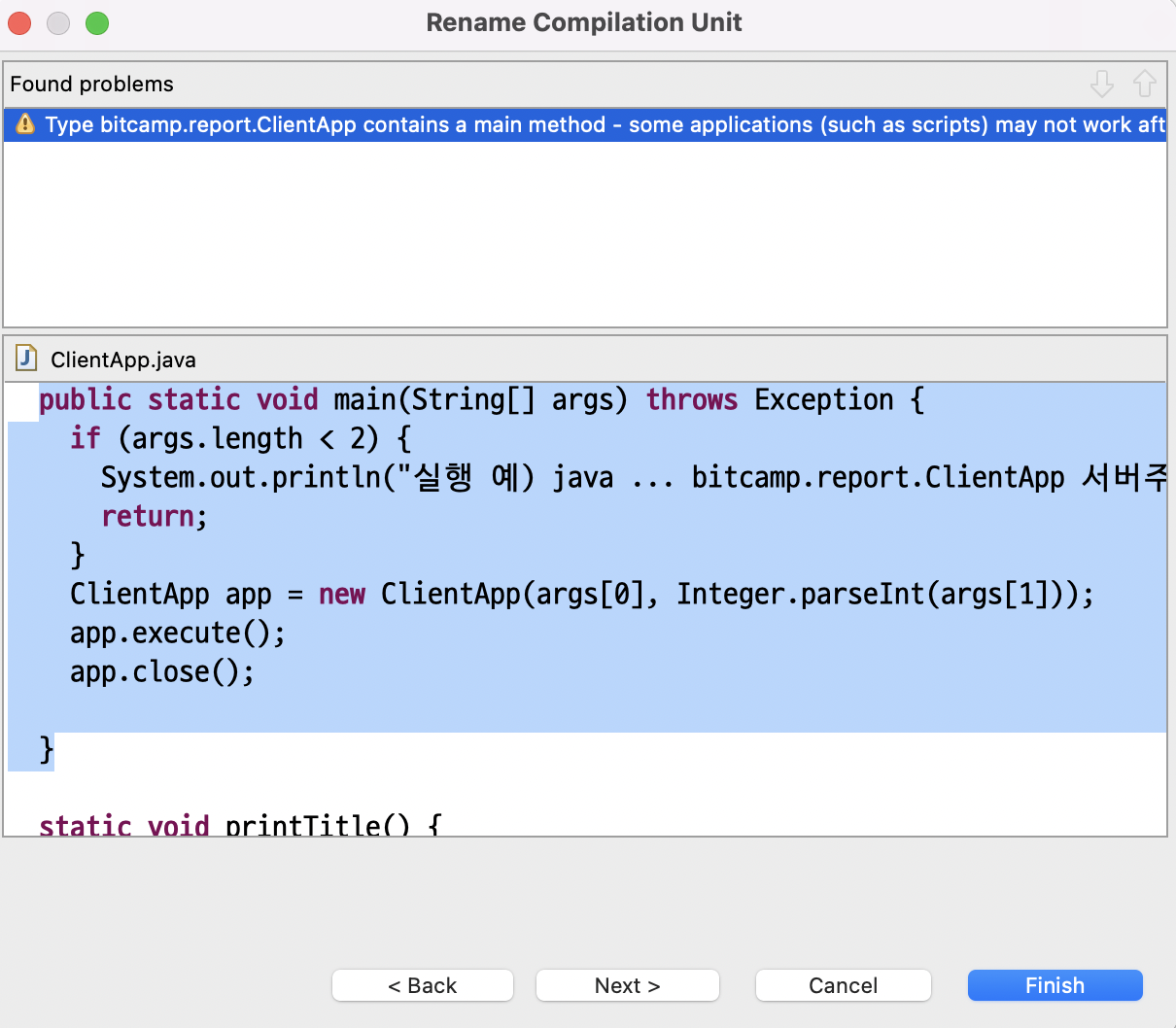Click the 'Found problems' header label
The height and width of the screenshot is (1028, 1176).
click(x=91, y=85)
